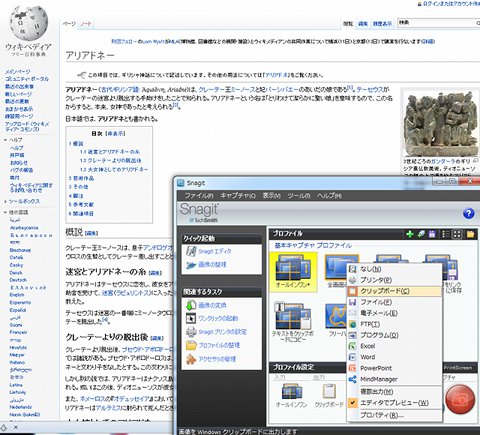This screenshot has width=480, height=435.
Task: Open the English language link
Action: [x=17, y=295]
